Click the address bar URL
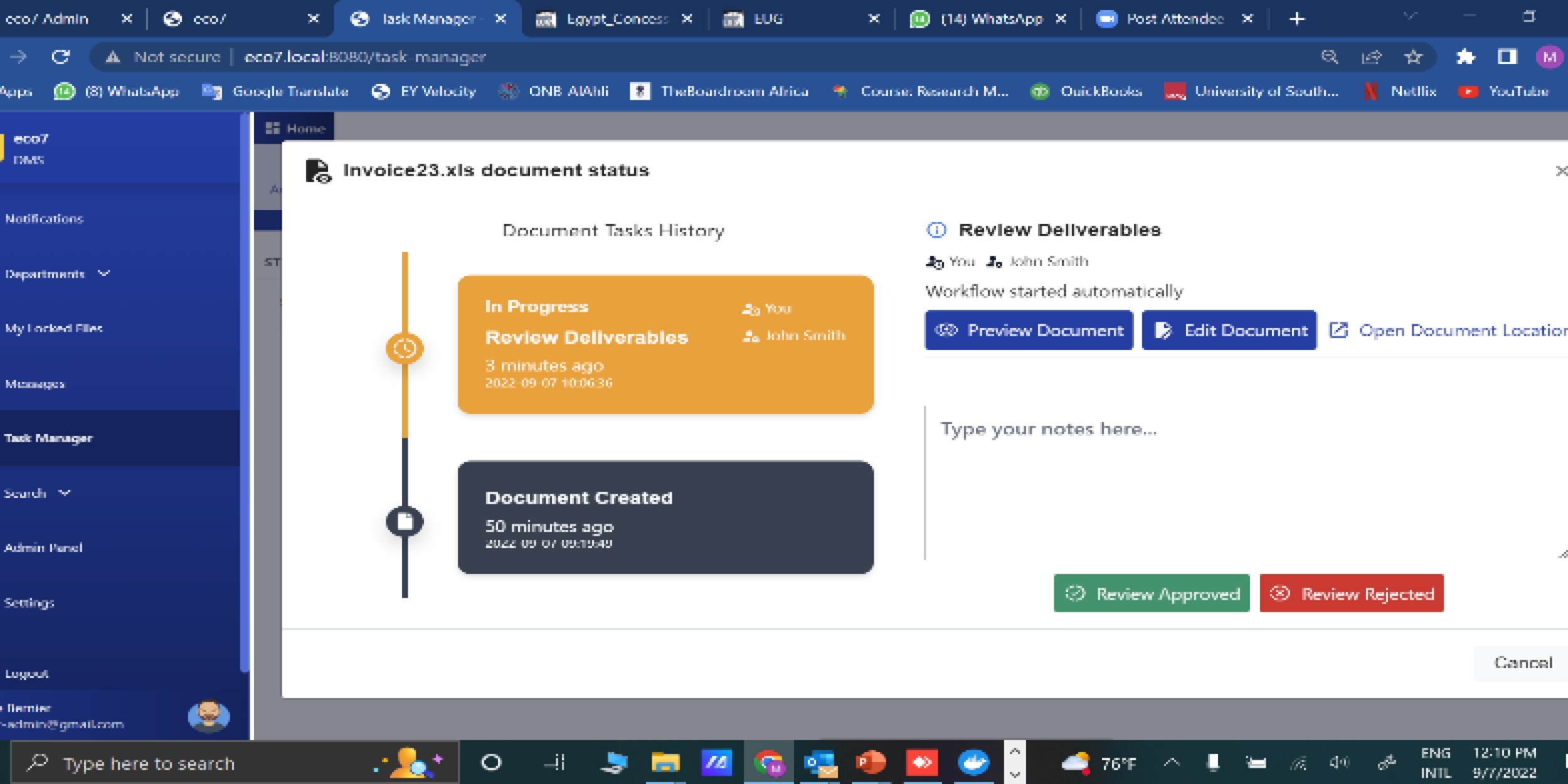Viewport: 1568px width, 784px height. coord(365,57)
